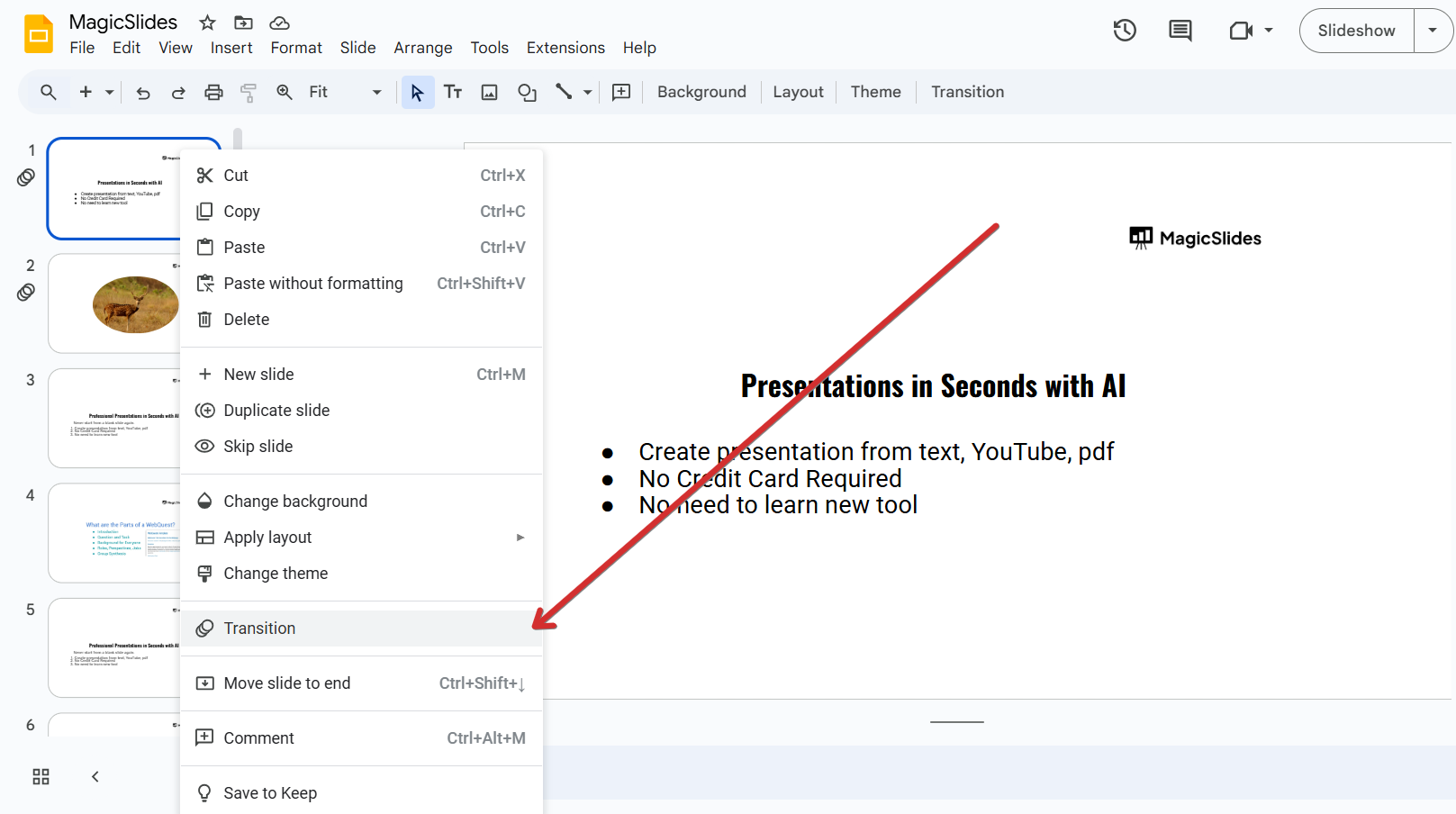1456x814 pixels.
Task: Choose Delete from the context menu
Action: pos(361,320)
